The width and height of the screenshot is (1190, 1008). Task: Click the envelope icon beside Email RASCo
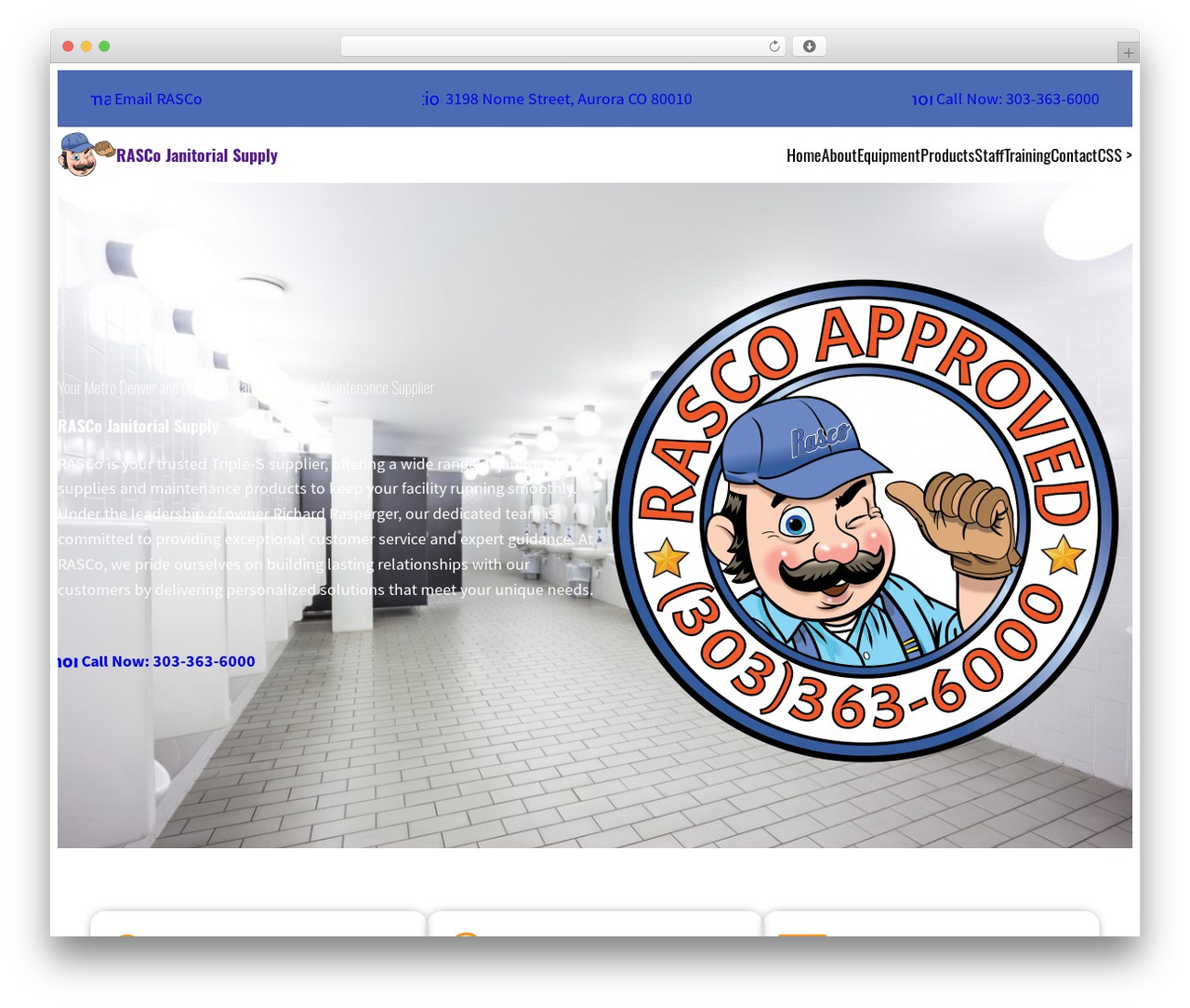point(100,99)
